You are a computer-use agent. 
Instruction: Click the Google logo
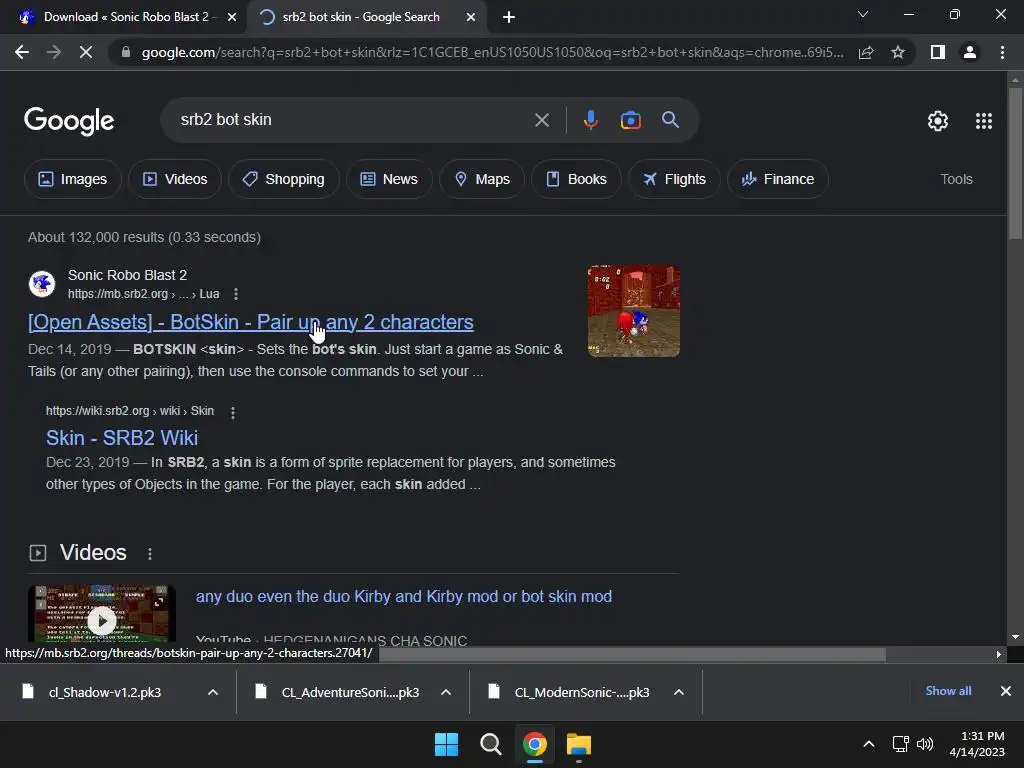pyautogui.click(x=69, y=121)
